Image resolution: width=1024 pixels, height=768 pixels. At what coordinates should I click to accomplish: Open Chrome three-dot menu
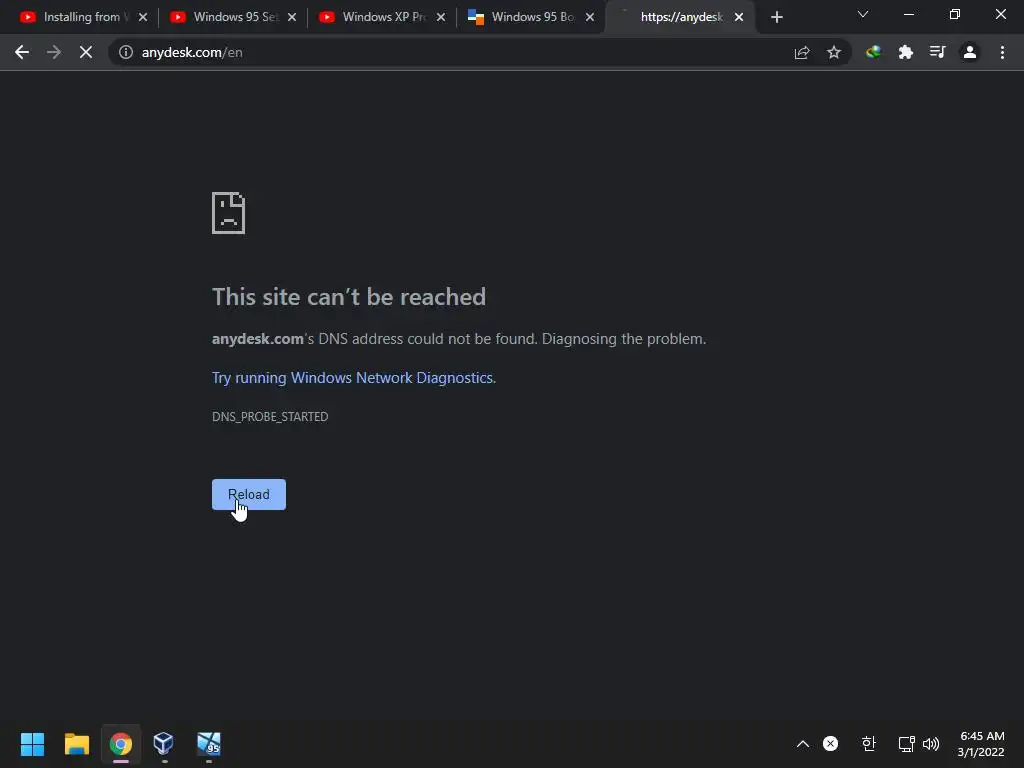(x=1002, y=52)
